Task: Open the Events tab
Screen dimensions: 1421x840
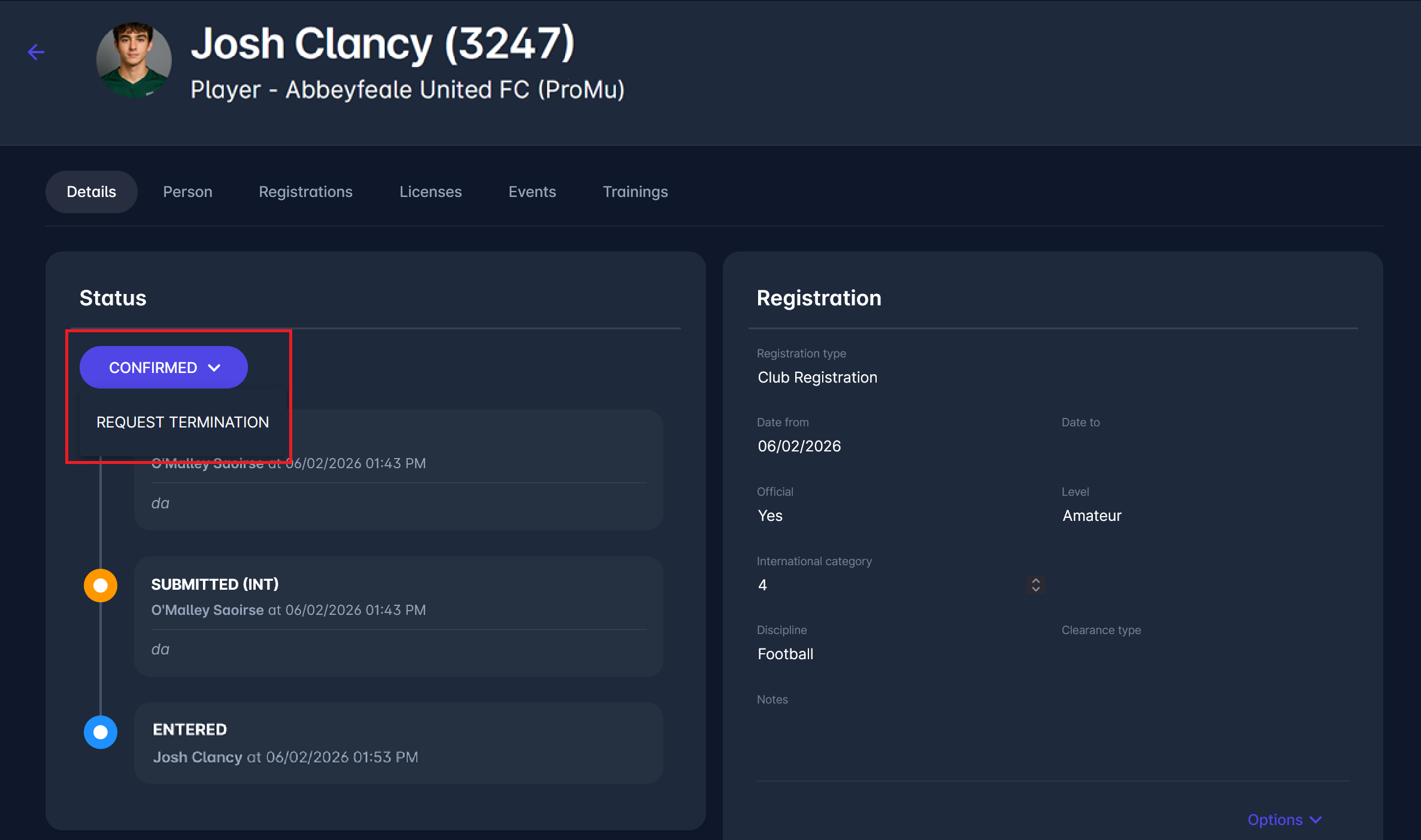Action: (532, 192)
